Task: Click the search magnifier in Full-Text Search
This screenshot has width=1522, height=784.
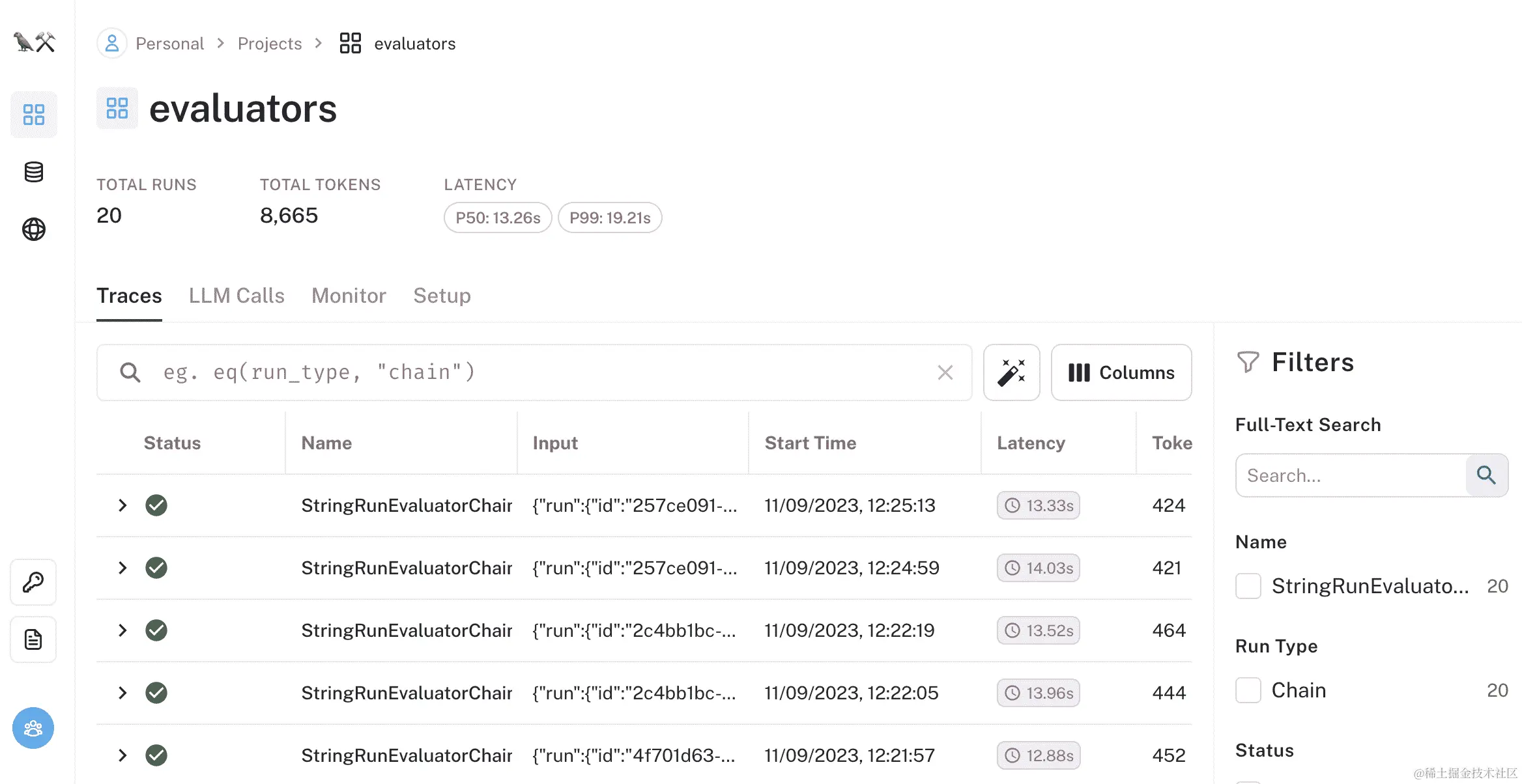Action: pos(1486,475)
